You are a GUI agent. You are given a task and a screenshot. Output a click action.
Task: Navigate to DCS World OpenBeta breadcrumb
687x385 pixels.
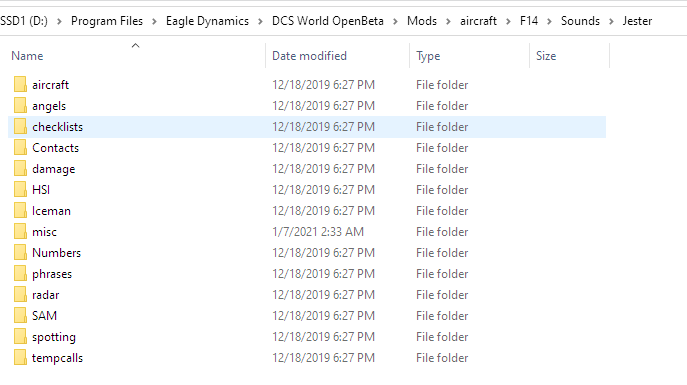pos(328,21)
